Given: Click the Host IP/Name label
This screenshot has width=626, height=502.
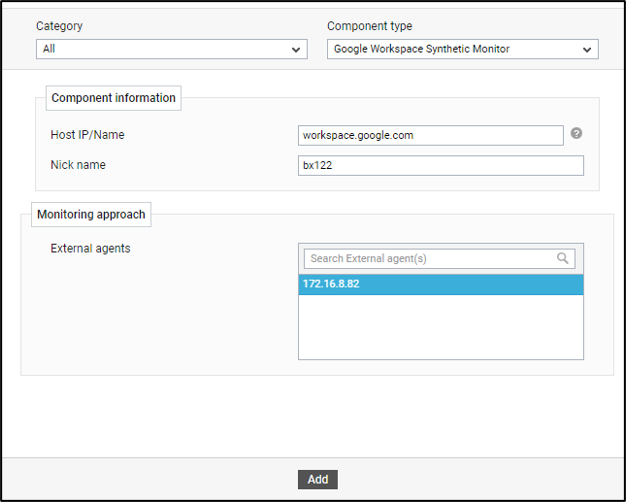Looking at the screenshot, I should [87, 135].
